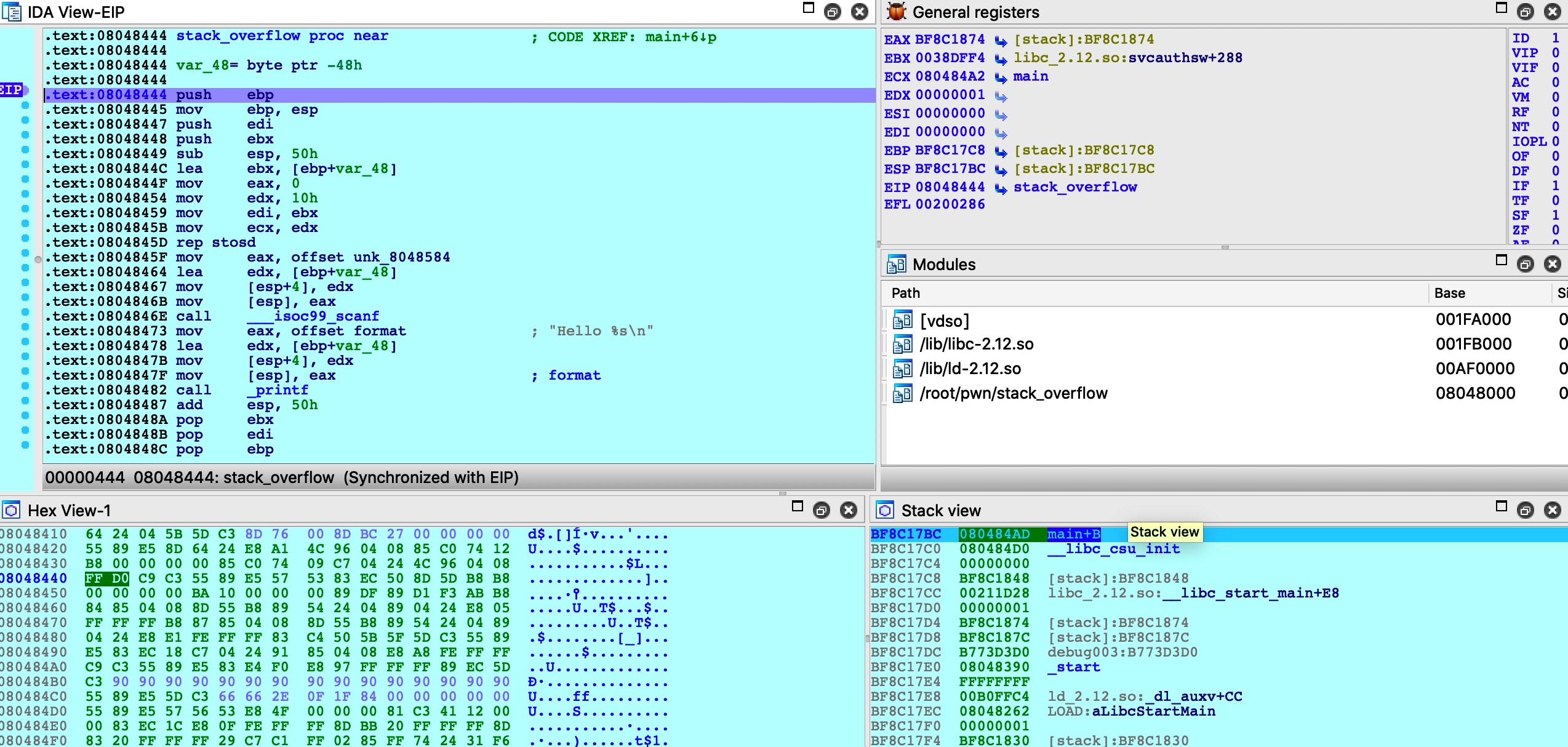1568x747 pixels.
Task: Click the jump arrow beside ESP register
Action: point(1001,169)
